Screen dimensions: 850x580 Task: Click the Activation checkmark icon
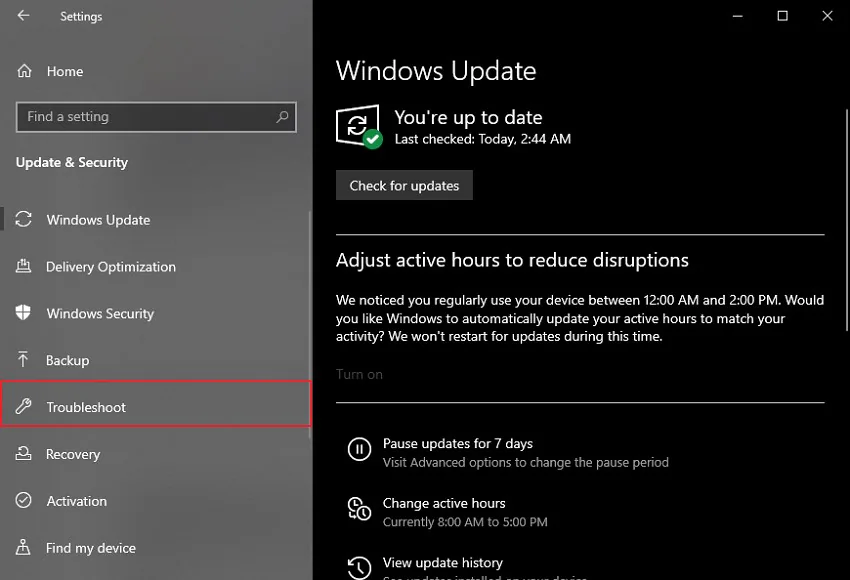[23, 500]
